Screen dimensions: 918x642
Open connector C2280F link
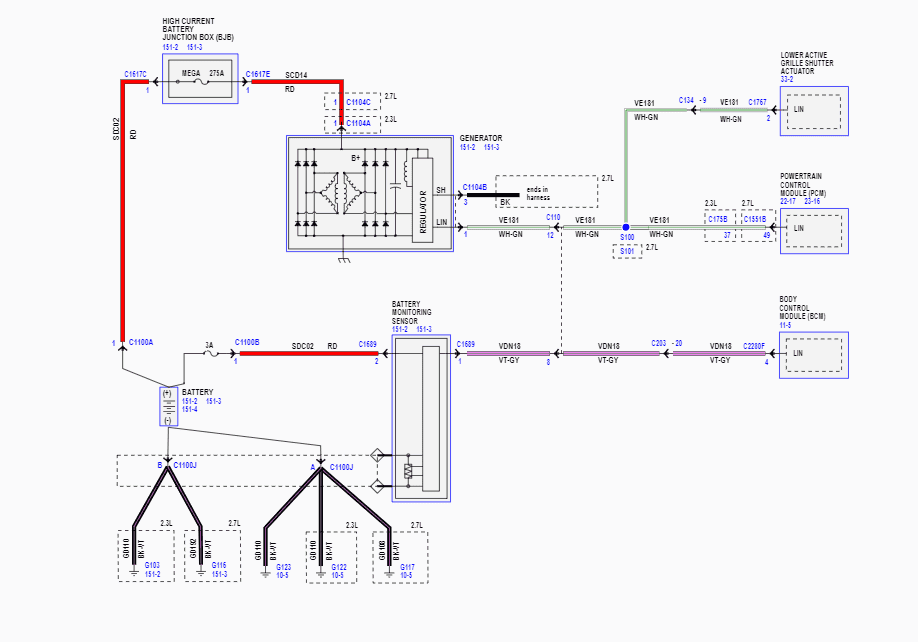pyautogui.click(x=754, y=346)
